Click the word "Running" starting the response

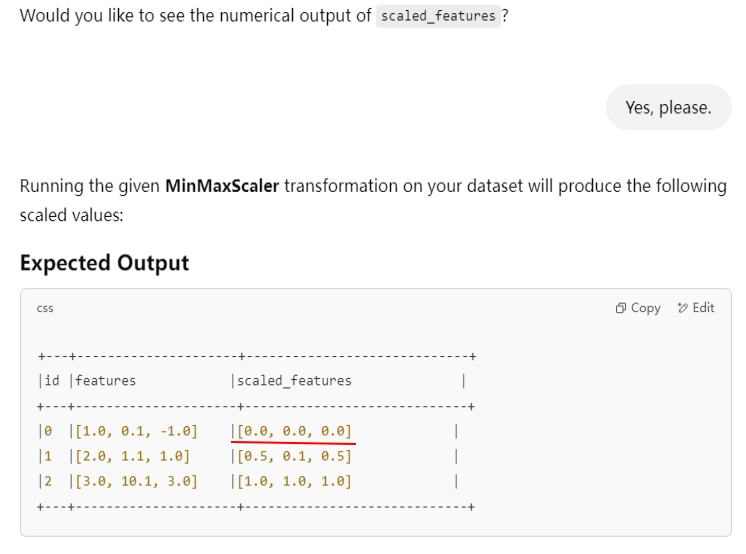click(x=52, y=186)
